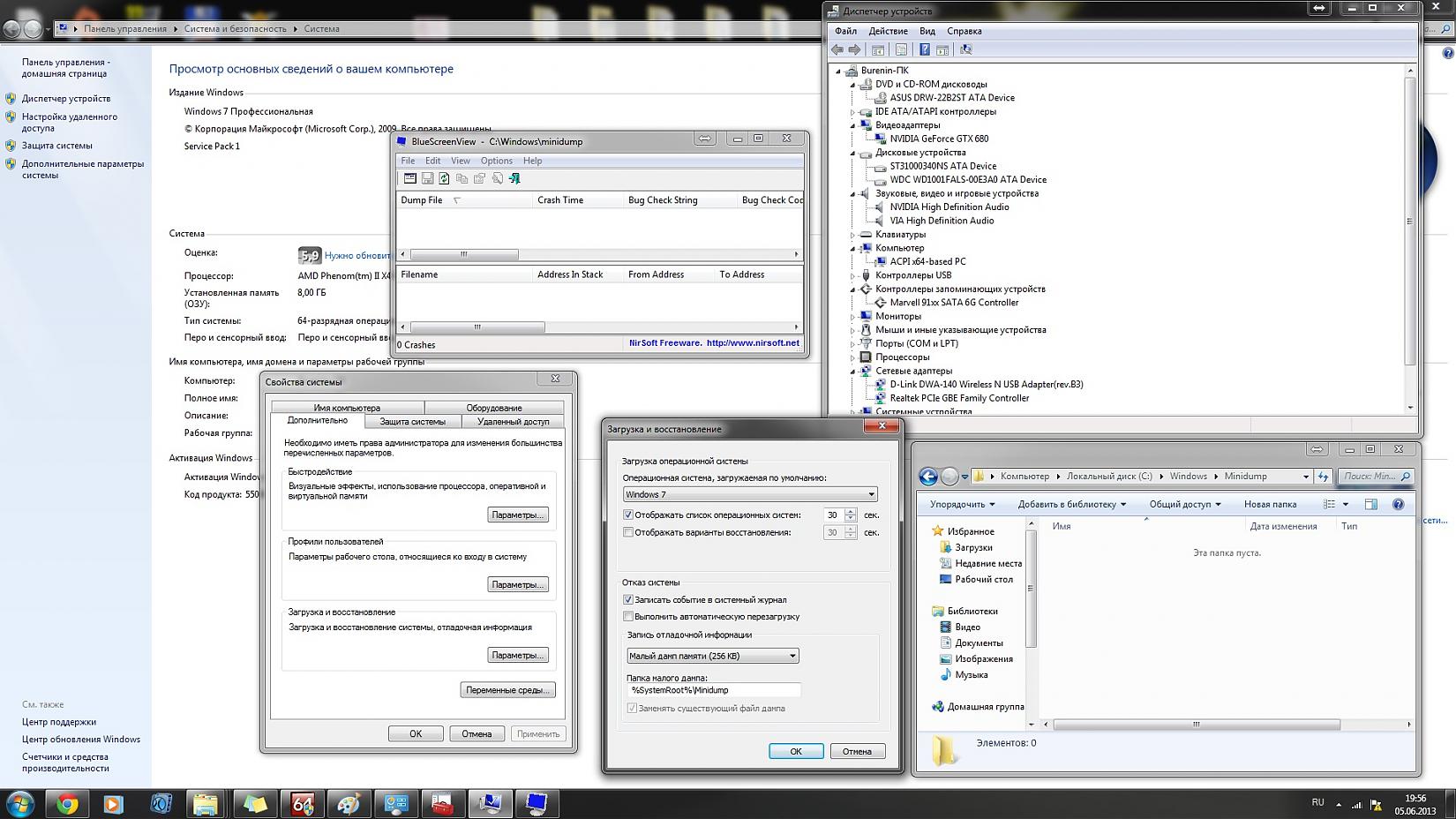Screen dimensions: 1456x819
Task: Switch to the 'Защита системы' tab
Action: pyautogui.click(x=412, y=421)
